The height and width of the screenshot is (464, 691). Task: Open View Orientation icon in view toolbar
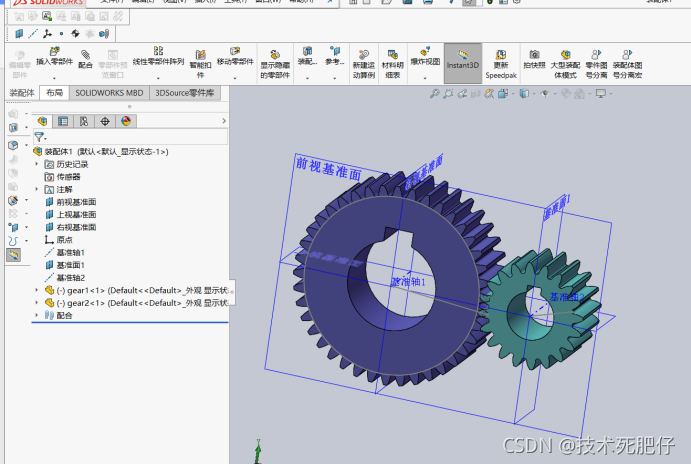[503, 93]
